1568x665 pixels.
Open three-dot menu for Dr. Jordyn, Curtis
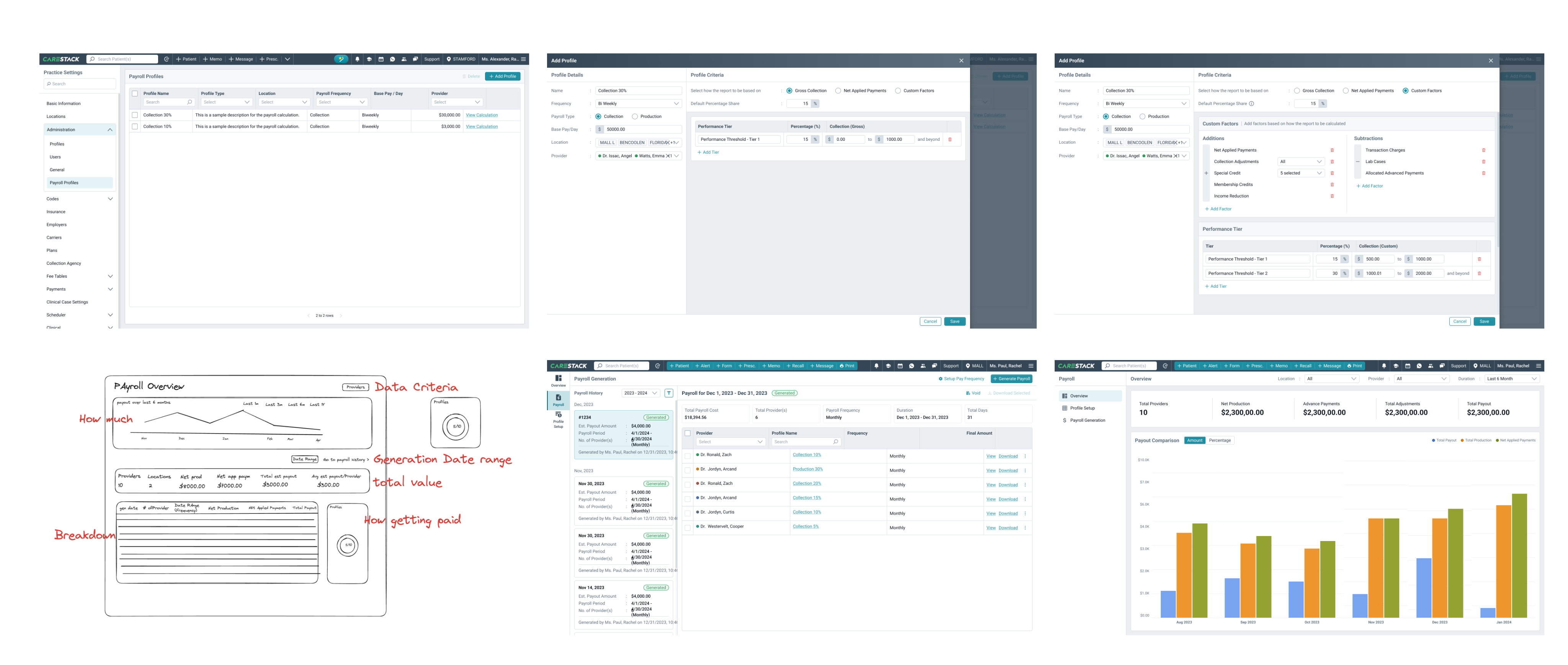pyautogui.click(x=1025, y=513)
